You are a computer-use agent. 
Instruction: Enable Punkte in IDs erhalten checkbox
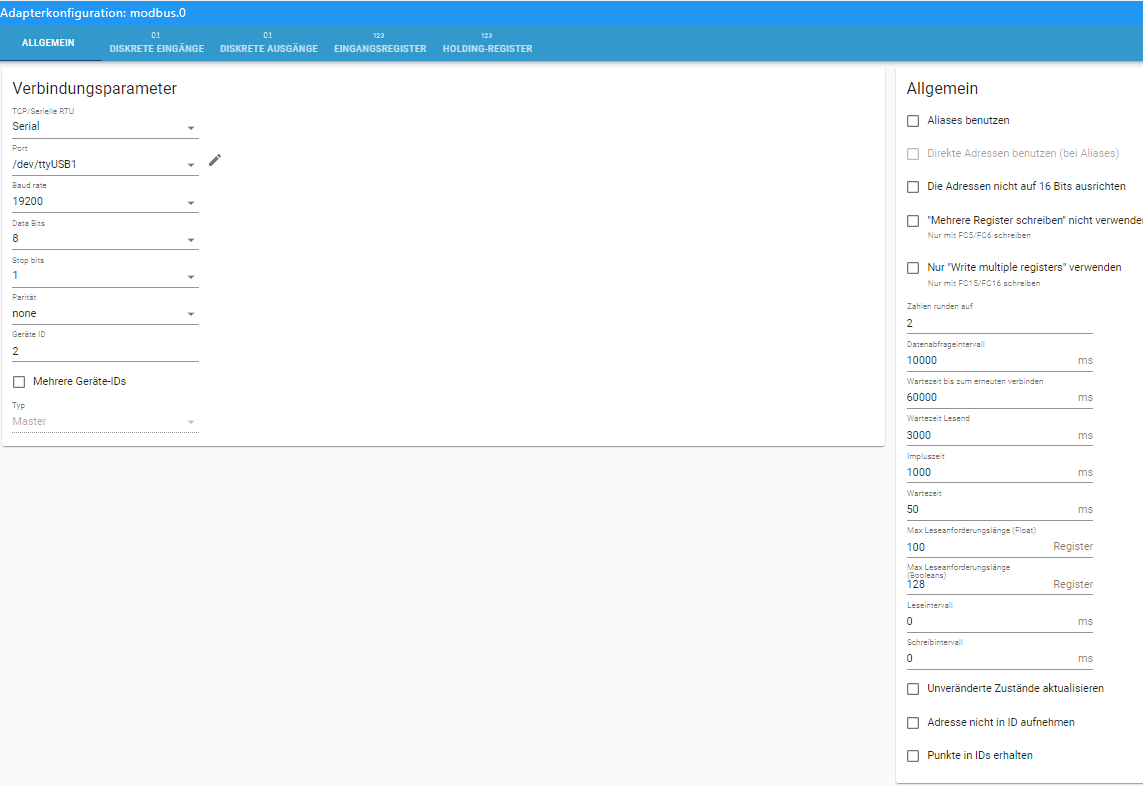(913, 756)
